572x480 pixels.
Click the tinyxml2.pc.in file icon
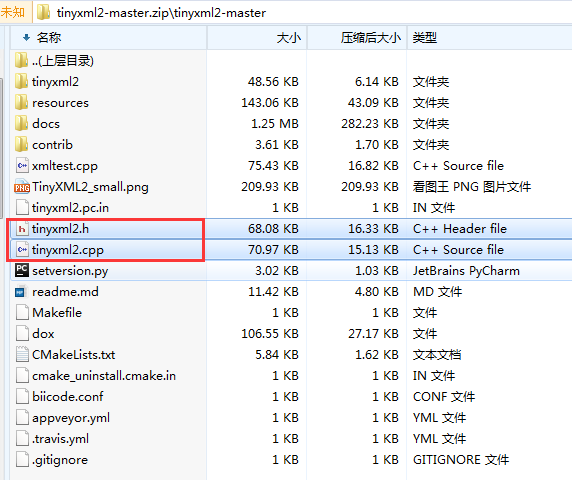22,208
